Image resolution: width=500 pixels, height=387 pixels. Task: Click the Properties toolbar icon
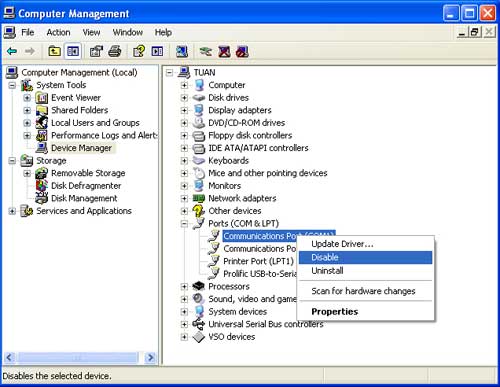(x=96, y=51)
